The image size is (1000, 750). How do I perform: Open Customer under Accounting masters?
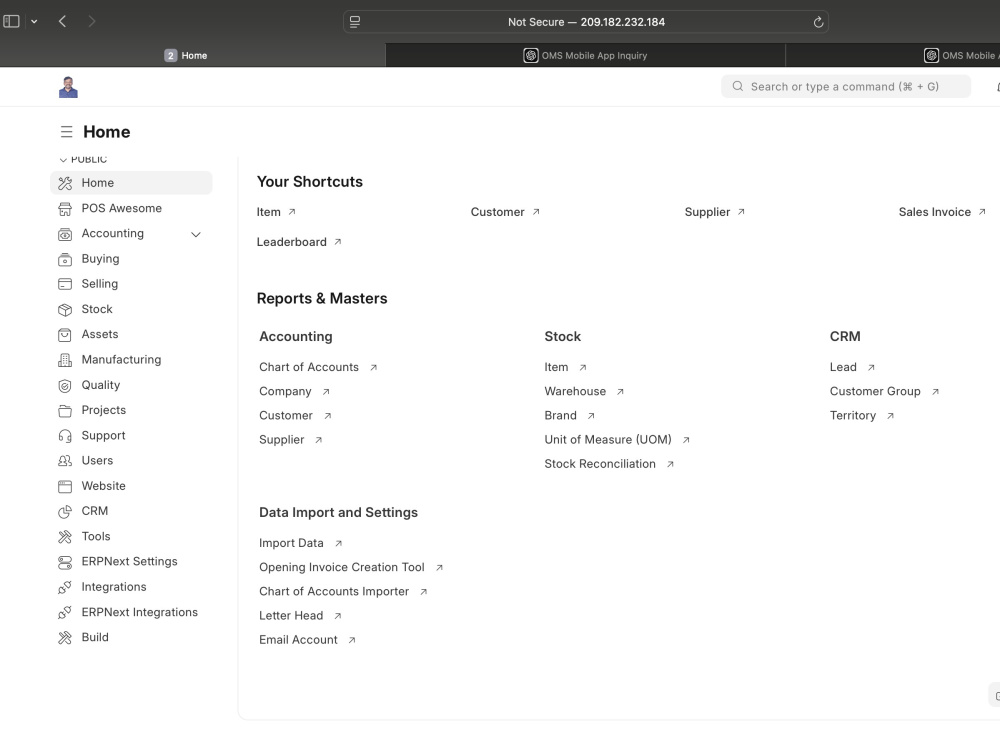(295, 416)
